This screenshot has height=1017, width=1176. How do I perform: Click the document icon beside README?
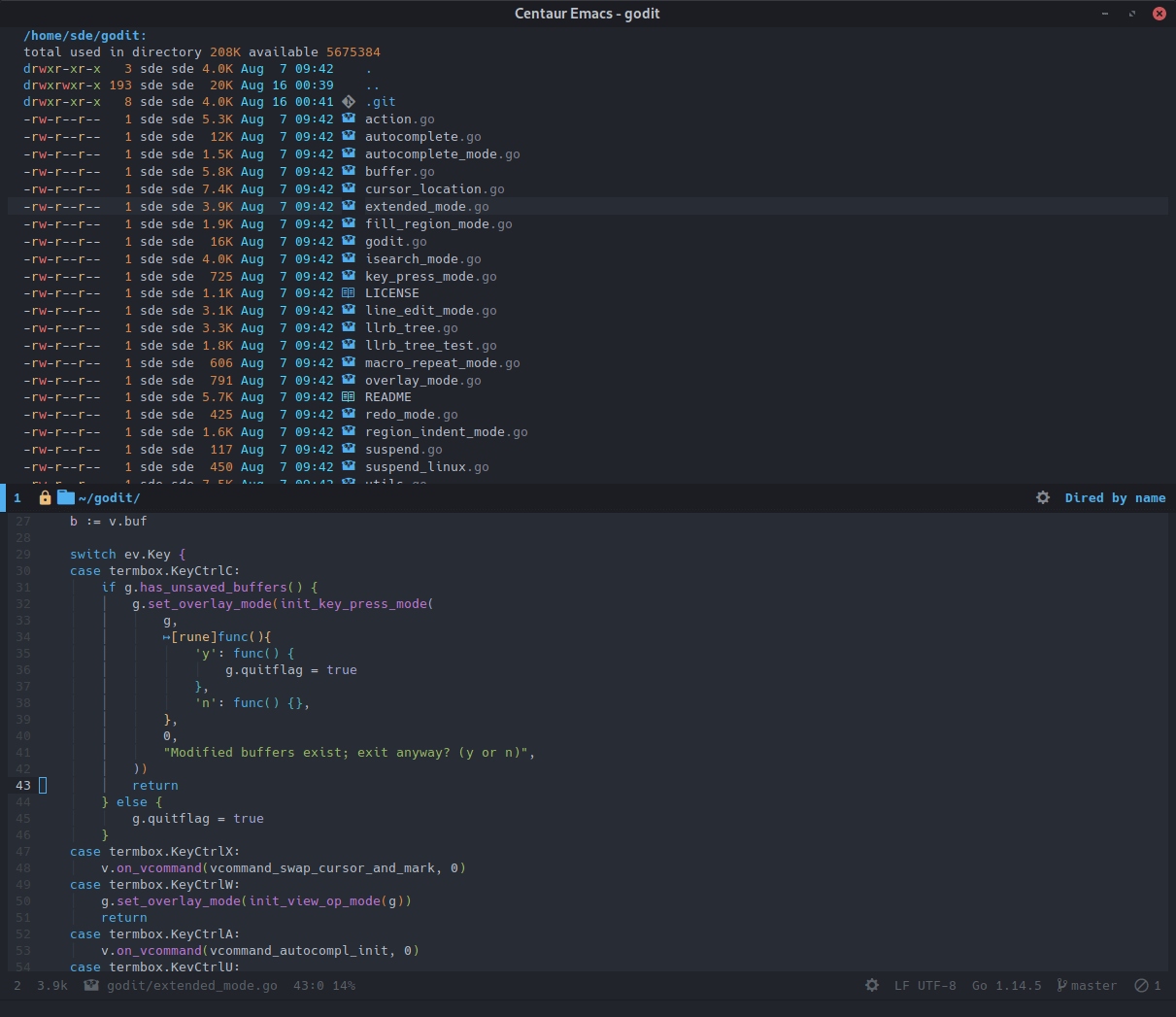tap(349, 396)
